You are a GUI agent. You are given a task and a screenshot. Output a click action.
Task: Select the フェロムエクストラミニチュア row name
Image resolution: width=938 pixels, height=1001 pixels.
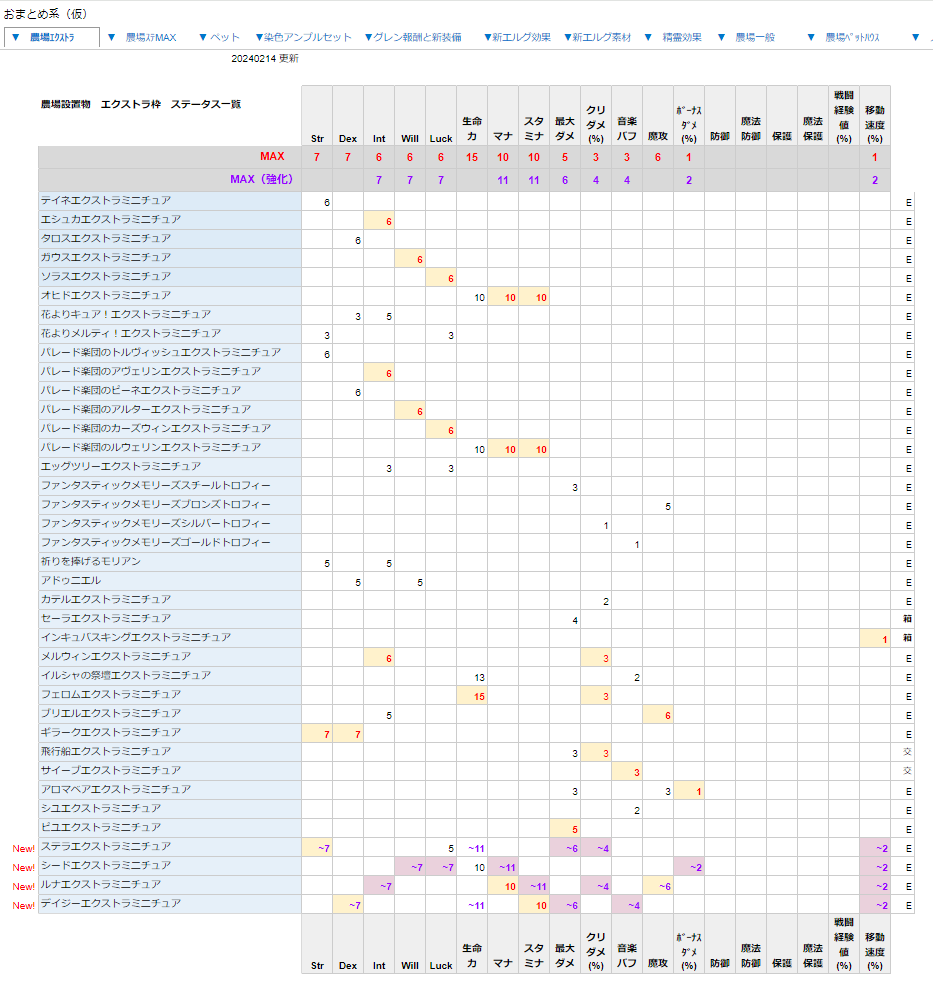tap(111, 695)
